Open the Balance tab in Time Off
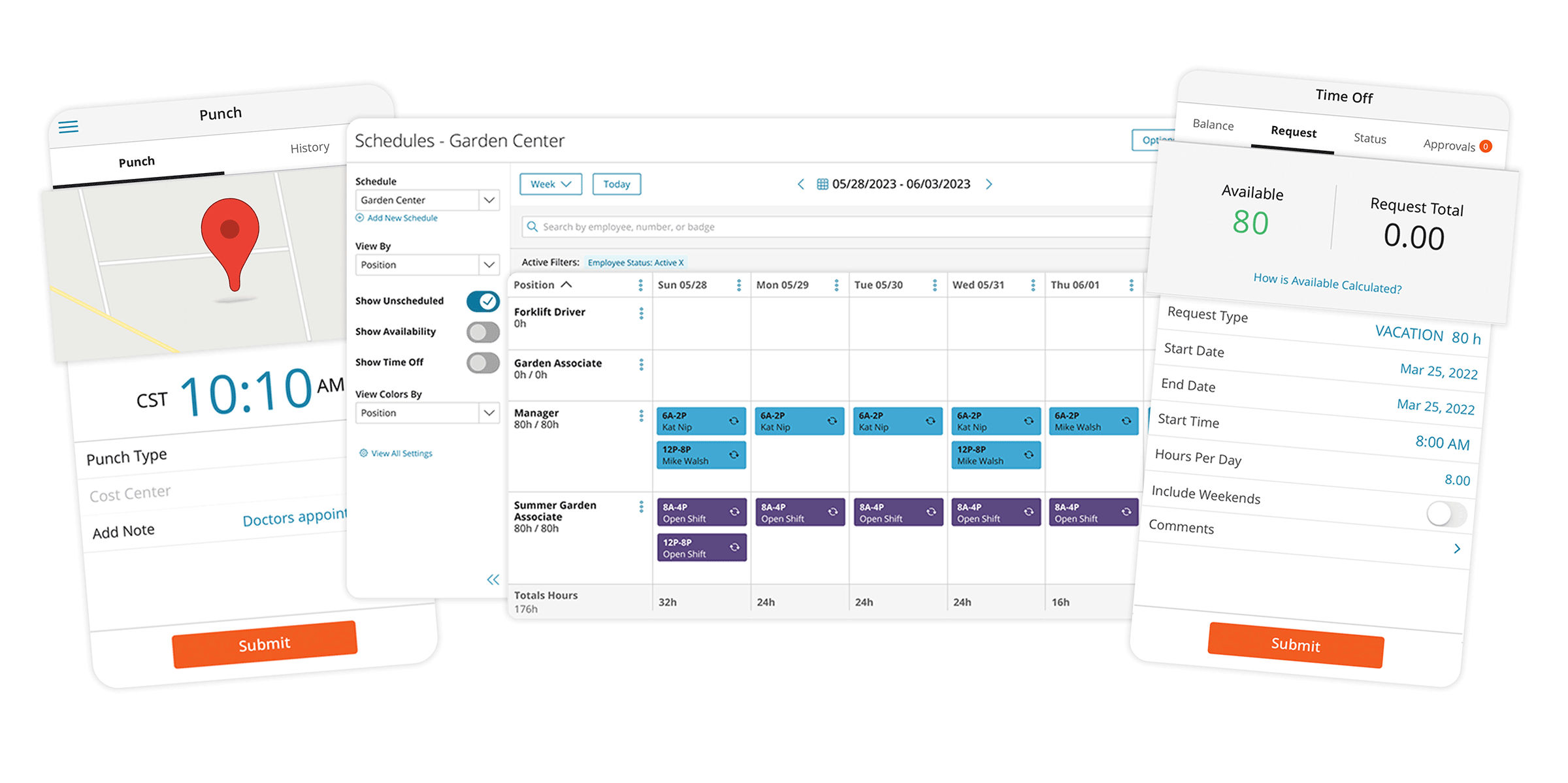Screen dimensions: 1568x783 (1213, 125)
